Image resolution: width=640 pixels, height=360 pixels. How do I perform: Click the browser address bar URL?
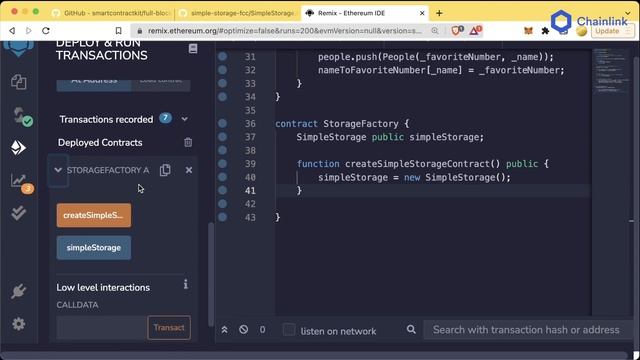(284, 31)
